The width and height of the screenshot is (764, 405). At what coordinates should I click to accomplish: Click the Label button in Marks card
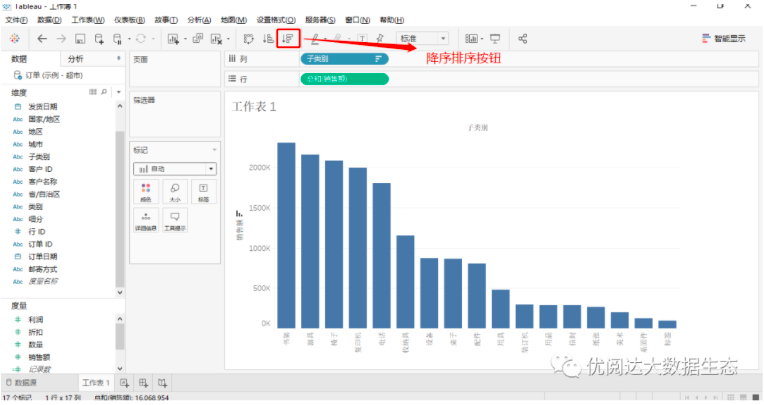(202, 190)
